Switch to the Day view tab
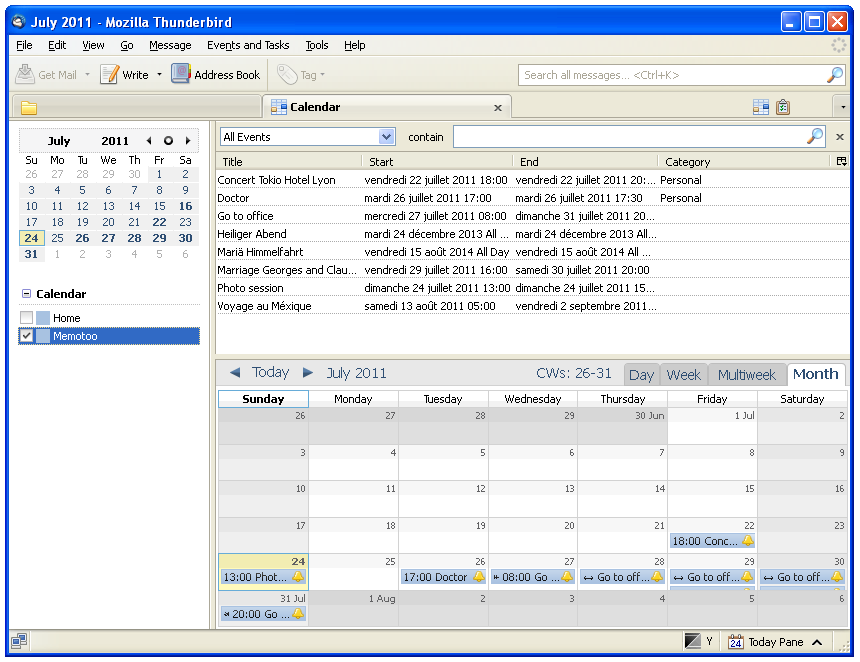The width and height of the screenshot is (860, 662). coord(641,375)
